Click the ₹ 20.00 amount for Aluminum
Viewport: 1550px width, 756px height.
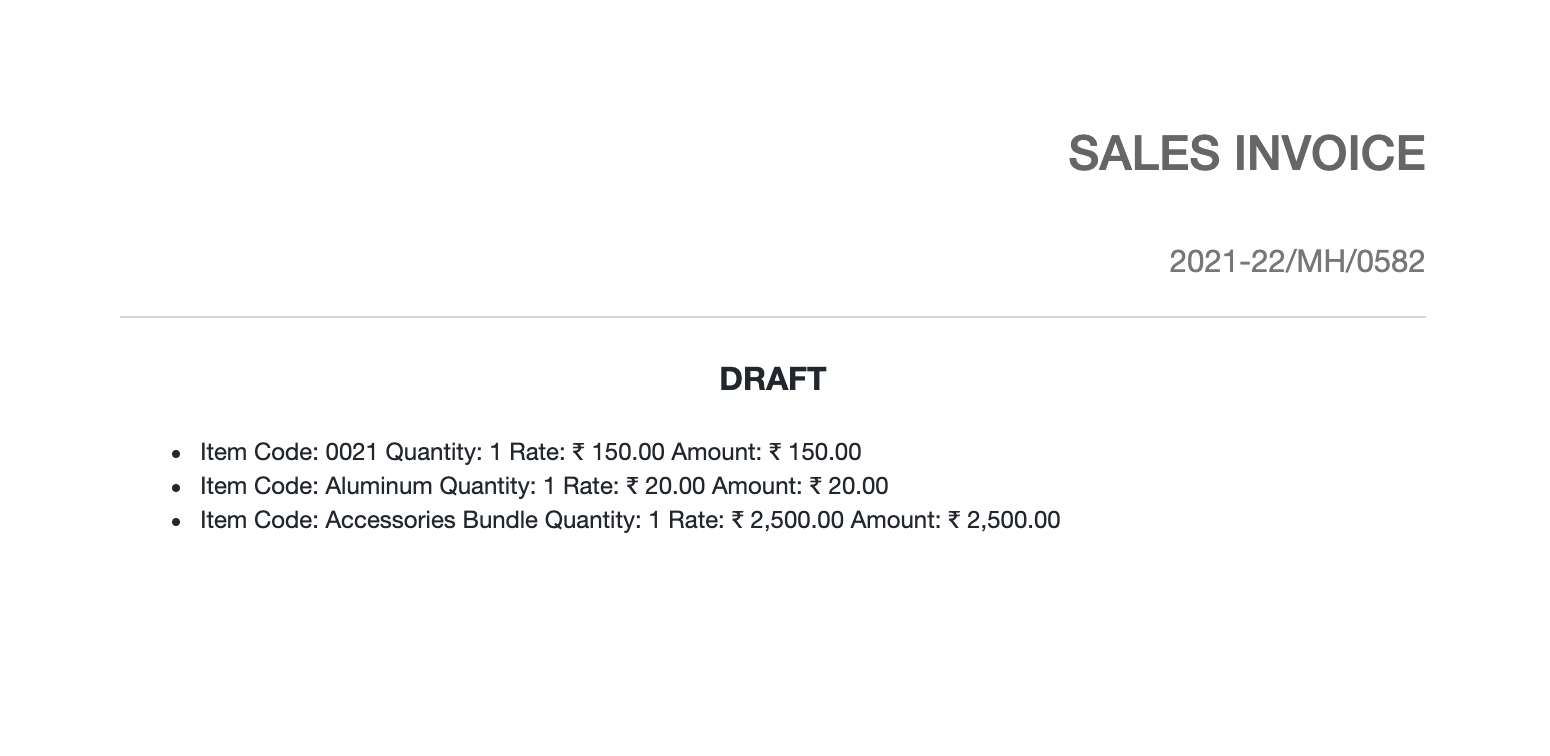coord(848,486)
